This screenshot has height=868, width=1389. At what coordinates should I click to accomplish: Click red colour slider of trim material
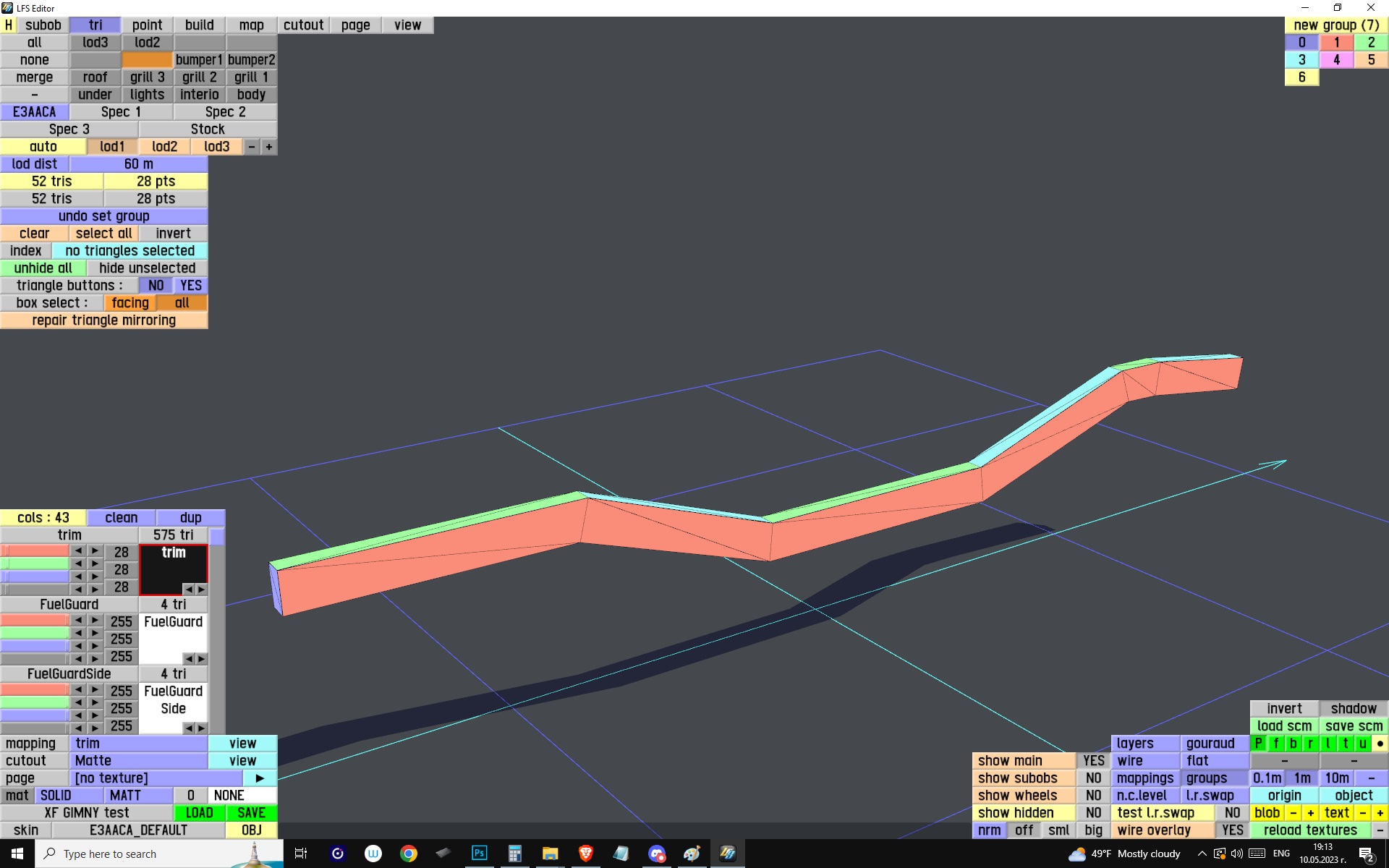coord(35,551)
